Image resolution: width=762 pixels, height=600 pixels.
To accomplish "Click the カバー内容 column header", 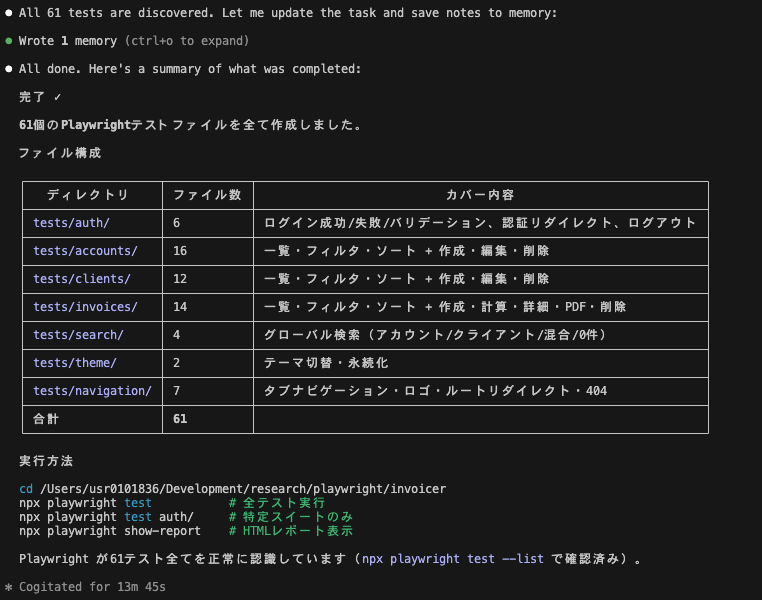I will tap(480, 195).
